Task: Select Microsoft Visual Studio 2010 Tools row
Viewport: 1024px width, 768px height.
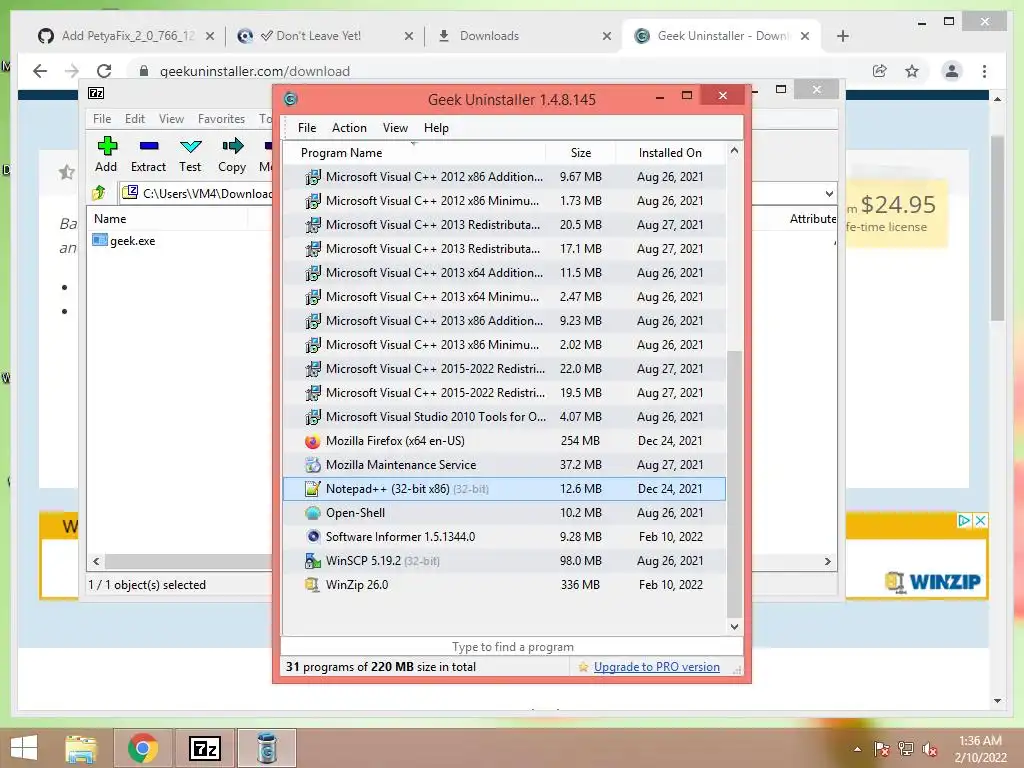Action: point(504,417)
